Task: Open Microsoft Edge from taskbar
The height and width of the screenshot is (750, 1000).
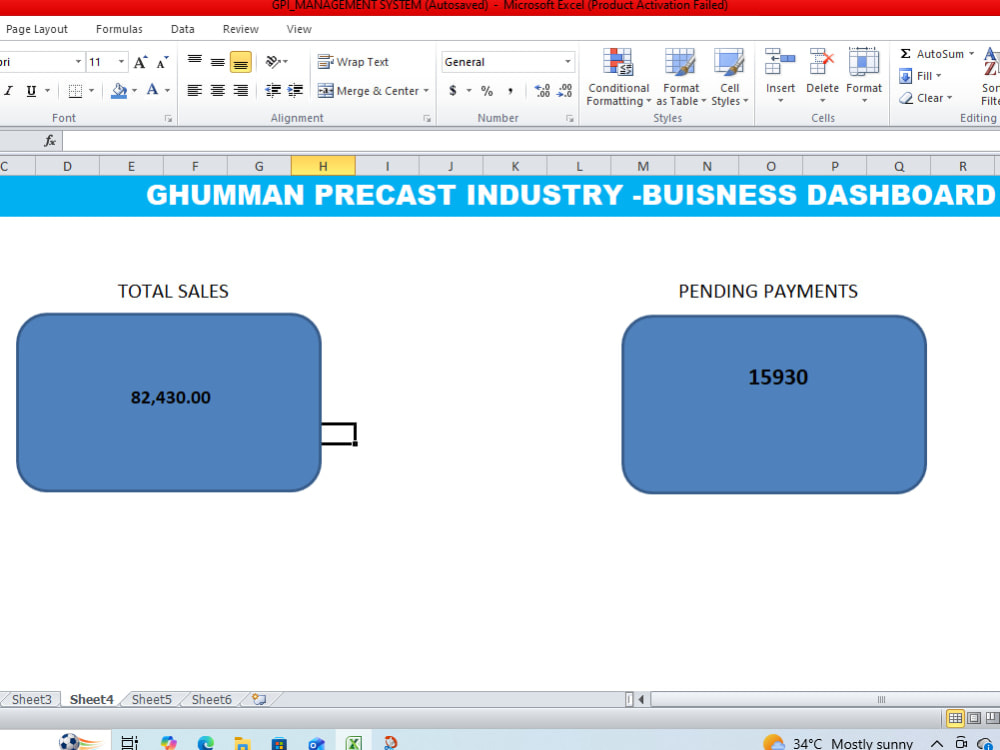Action: [x=205, y=743]
